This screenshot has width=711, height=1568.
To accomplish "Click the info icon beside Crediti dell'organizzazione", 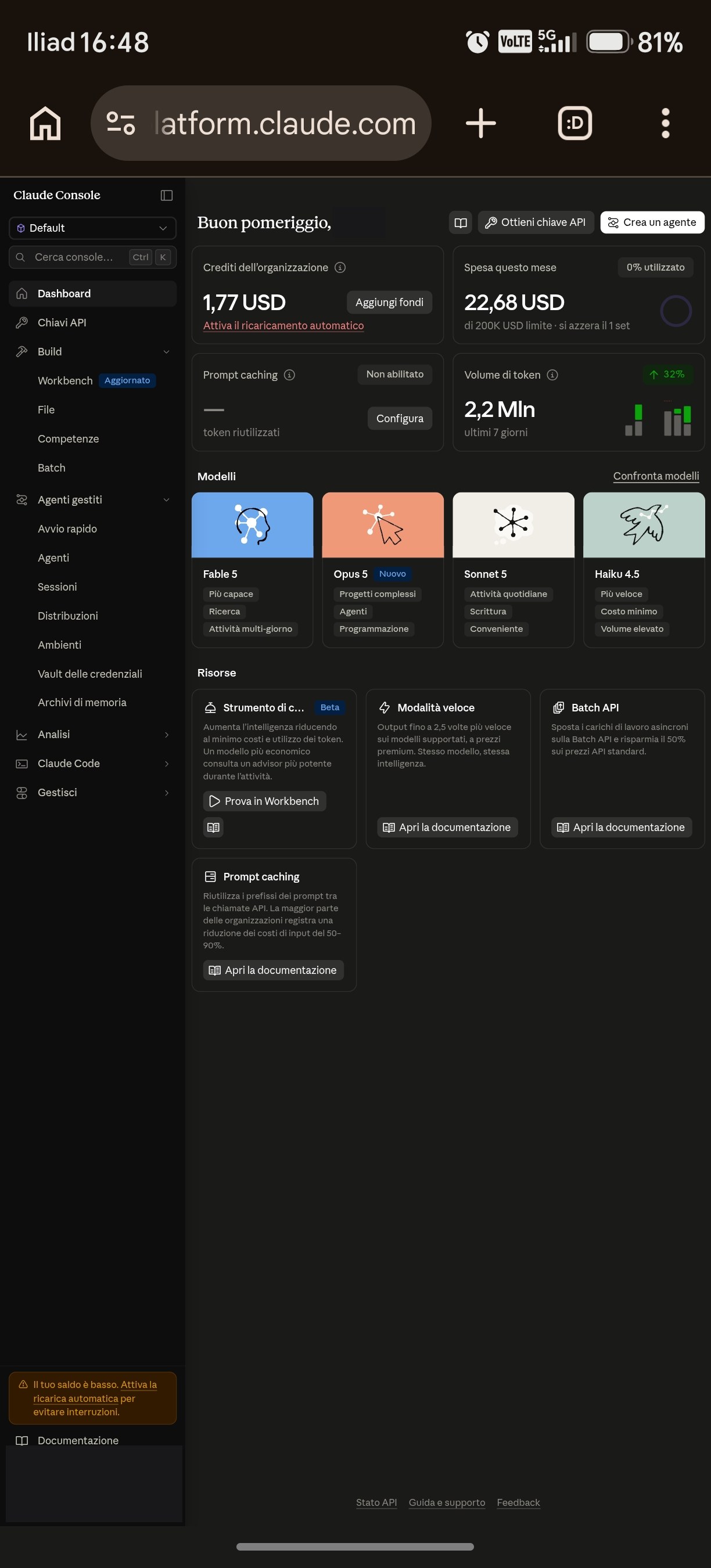I will coord(340,268).
